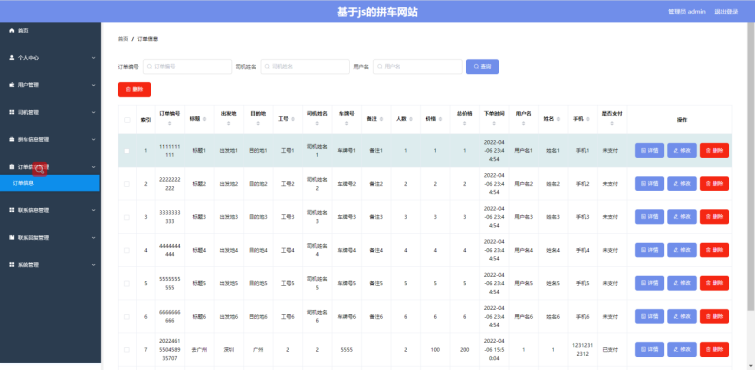Click the 司机姓名 search input field
Screen dimensions: 755x371
[305, 66]
